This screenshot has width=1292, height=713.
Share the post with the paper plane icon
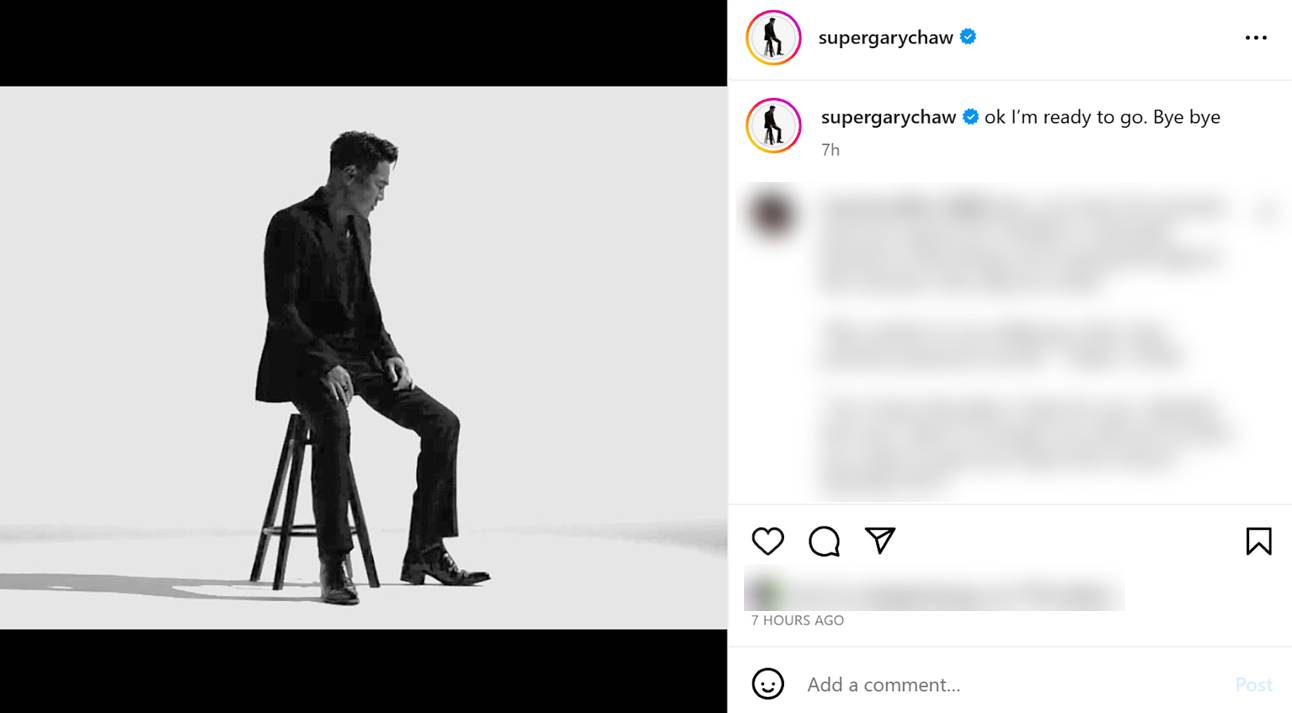point(880,541)
